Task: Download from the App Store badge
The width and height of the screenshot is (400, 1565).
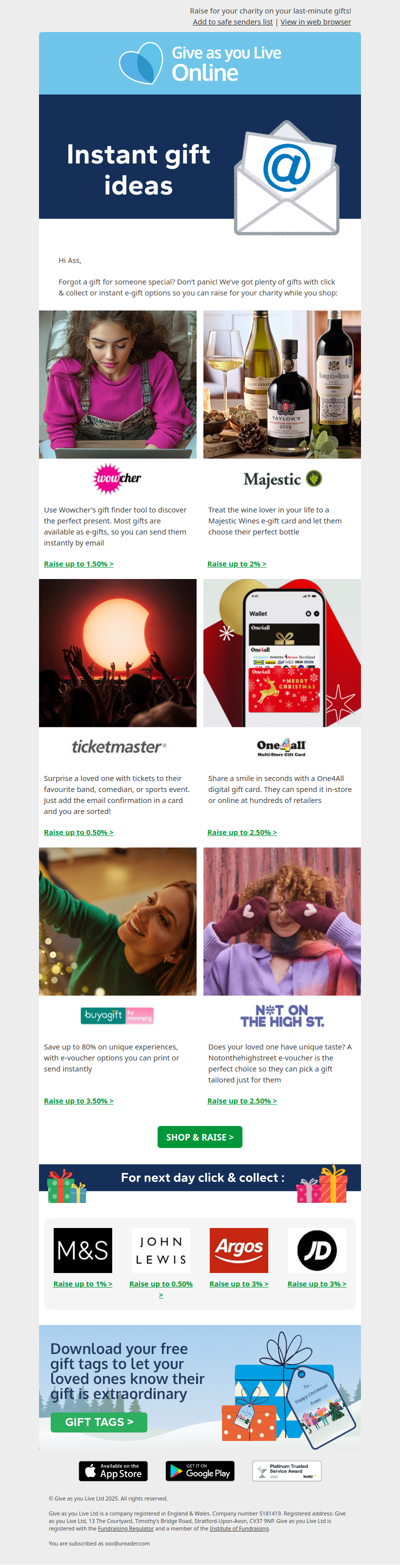Action: [x=113, y=1471]
